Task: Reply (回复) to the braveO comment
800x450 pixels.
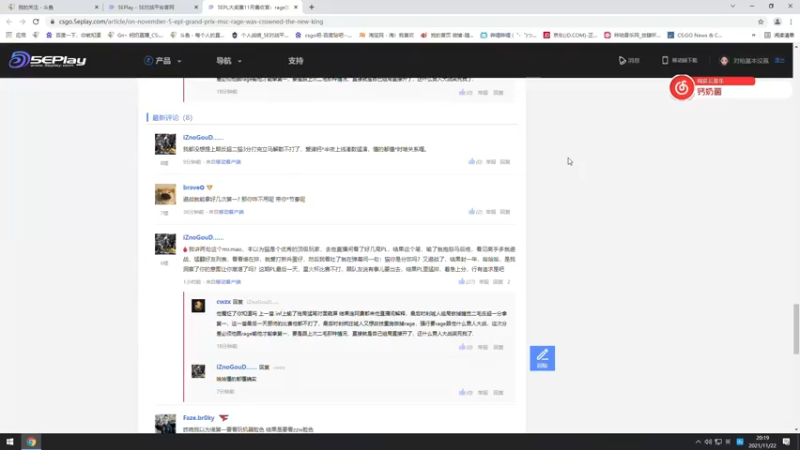Action: 505,212
